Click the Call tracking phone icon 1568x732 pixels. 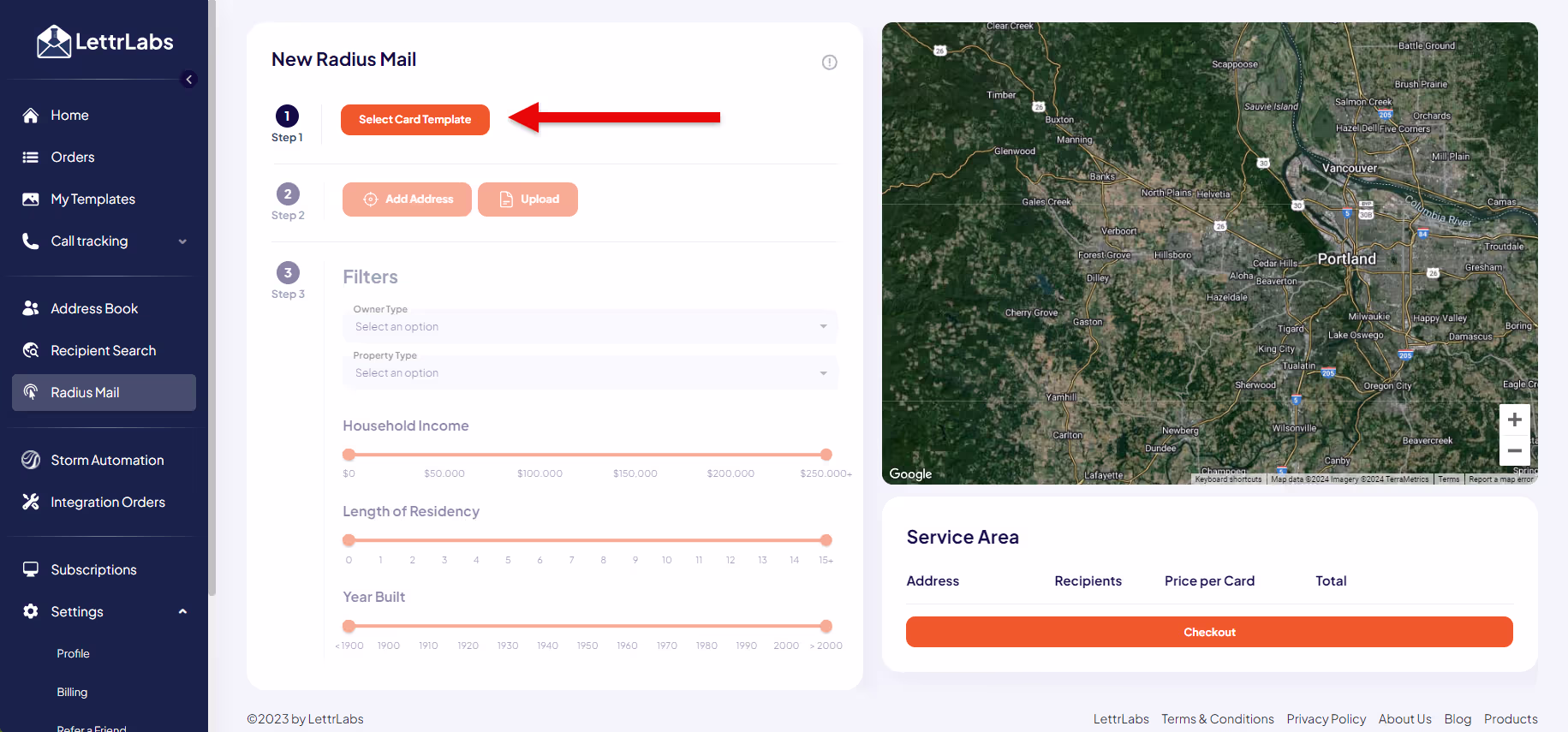point(31,241)
